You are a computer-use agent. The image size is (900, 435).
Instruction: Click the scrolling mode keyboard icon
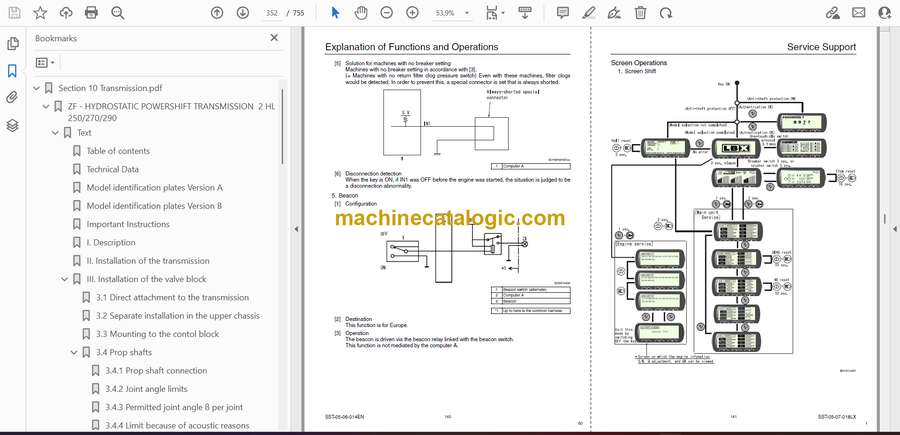click(525, 13)
